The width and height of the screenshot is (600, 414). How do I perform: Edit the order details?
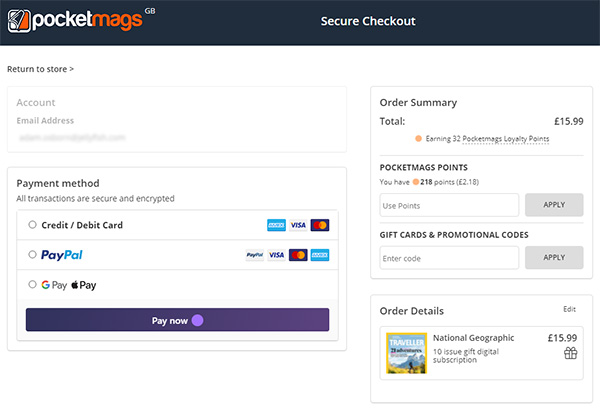pyautogui.click(x=569, y=309)
